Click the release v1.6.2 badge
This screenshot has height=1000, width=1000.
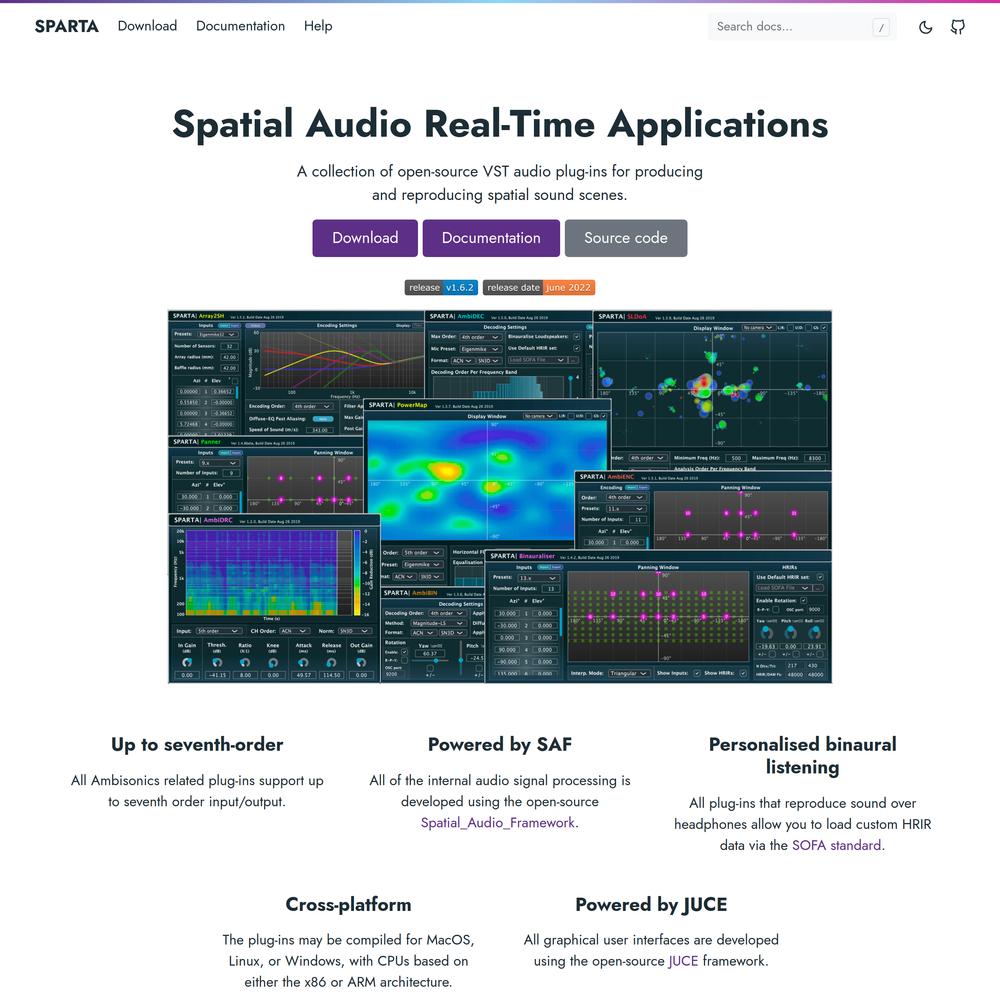point(441,288)
